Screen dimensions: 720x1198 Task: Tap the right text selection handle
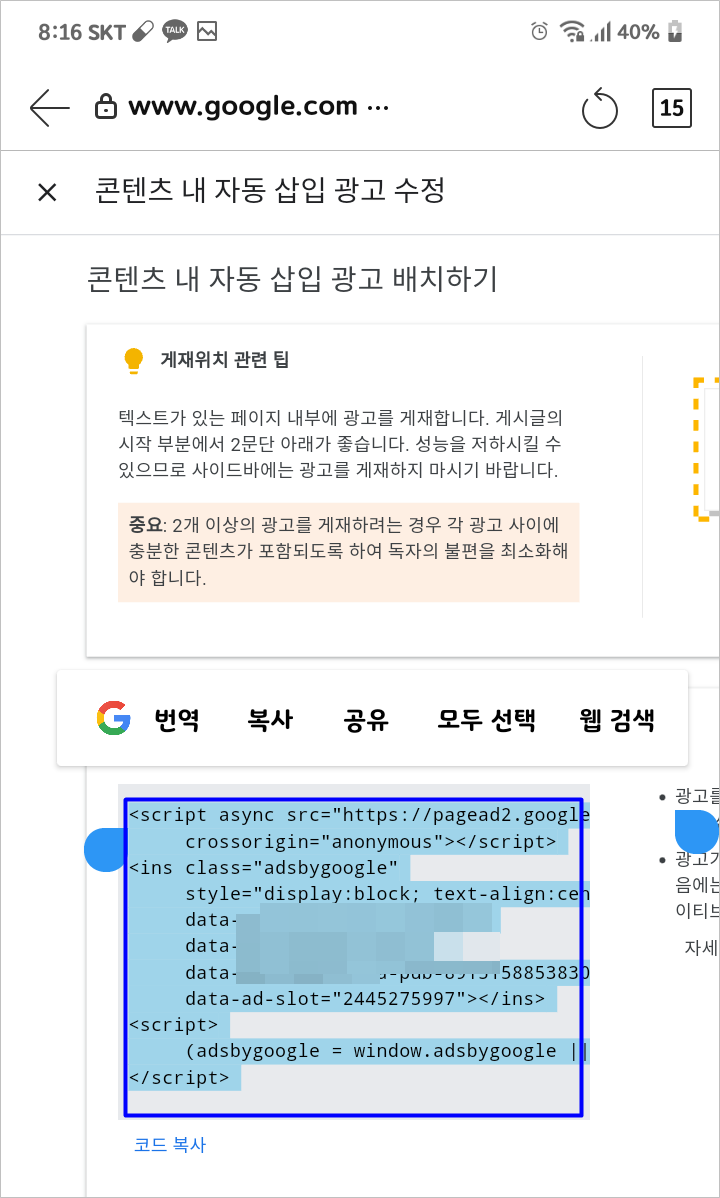point(696,830)
